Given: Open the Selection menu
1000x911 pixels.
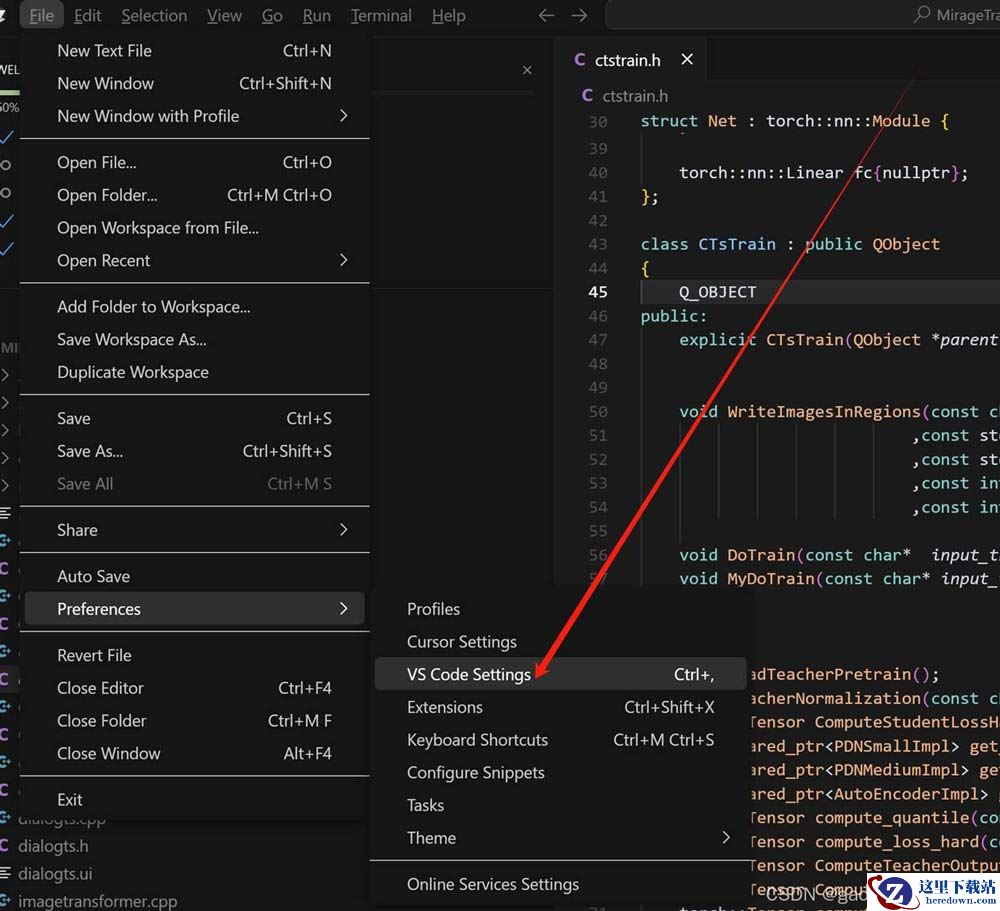Looking at the screenshot, I should pos(154,15).
